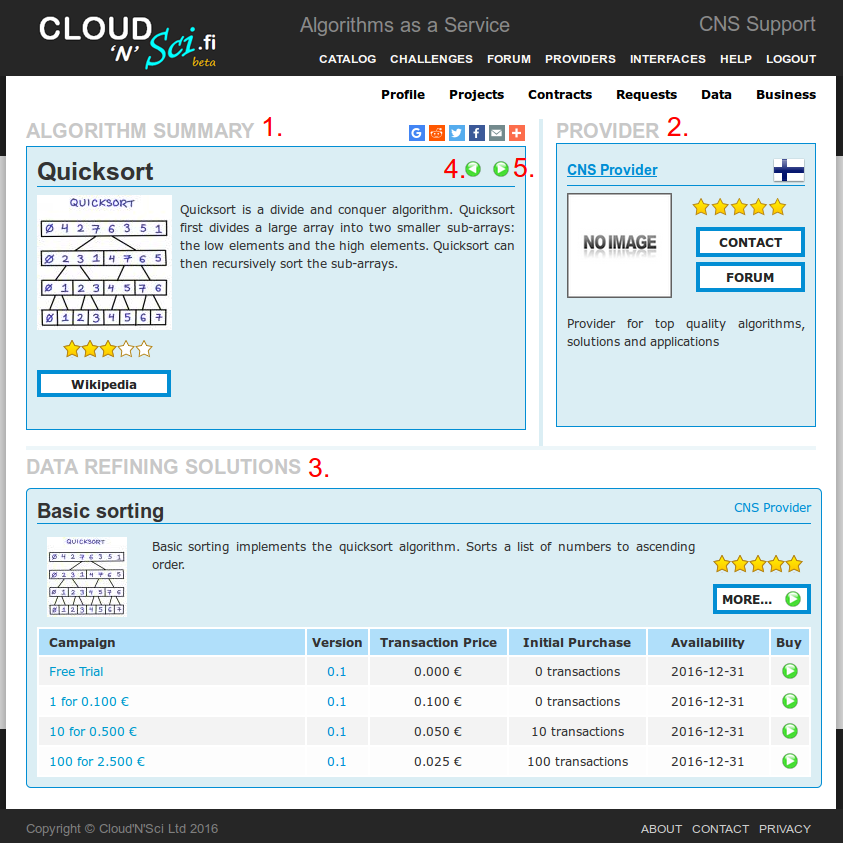The image size is (843, 843).
Task: Click the Basic sorting title
Action: click(x=101, y=511)
